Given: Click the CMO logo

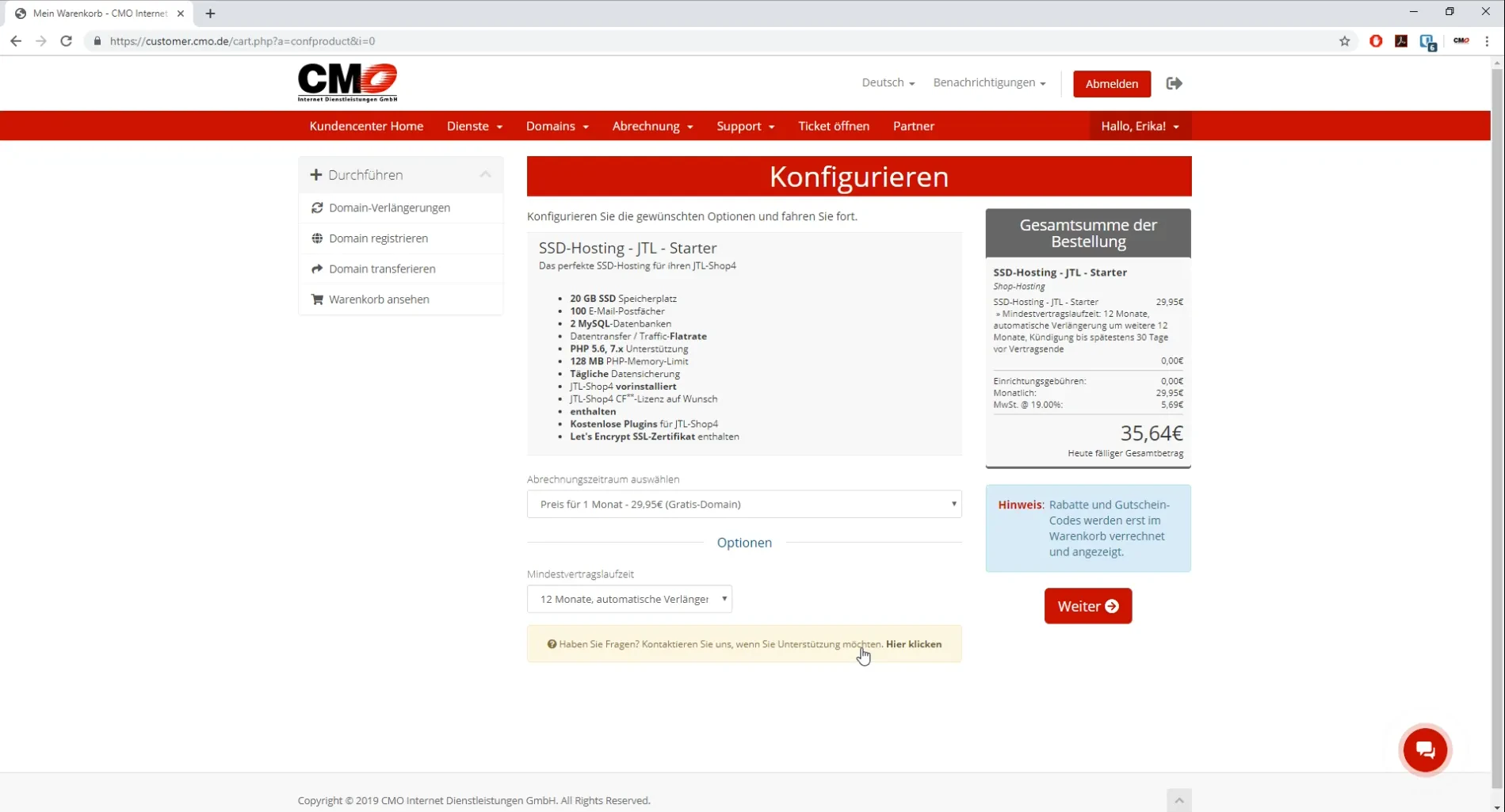Looking at the screenshot, I should tap(347, 82).
